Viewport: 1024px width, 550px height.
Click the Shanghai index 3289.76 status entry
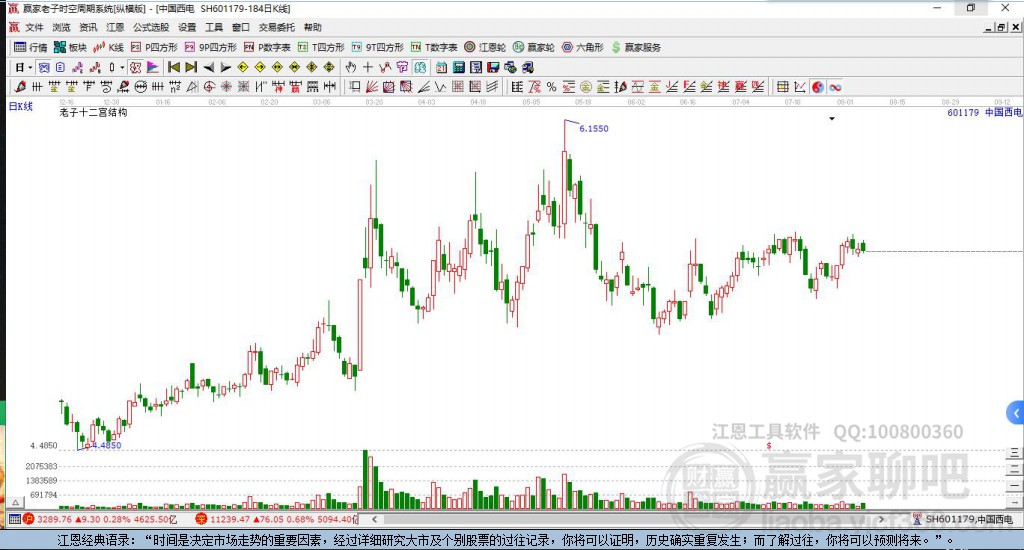click(101, 519)
